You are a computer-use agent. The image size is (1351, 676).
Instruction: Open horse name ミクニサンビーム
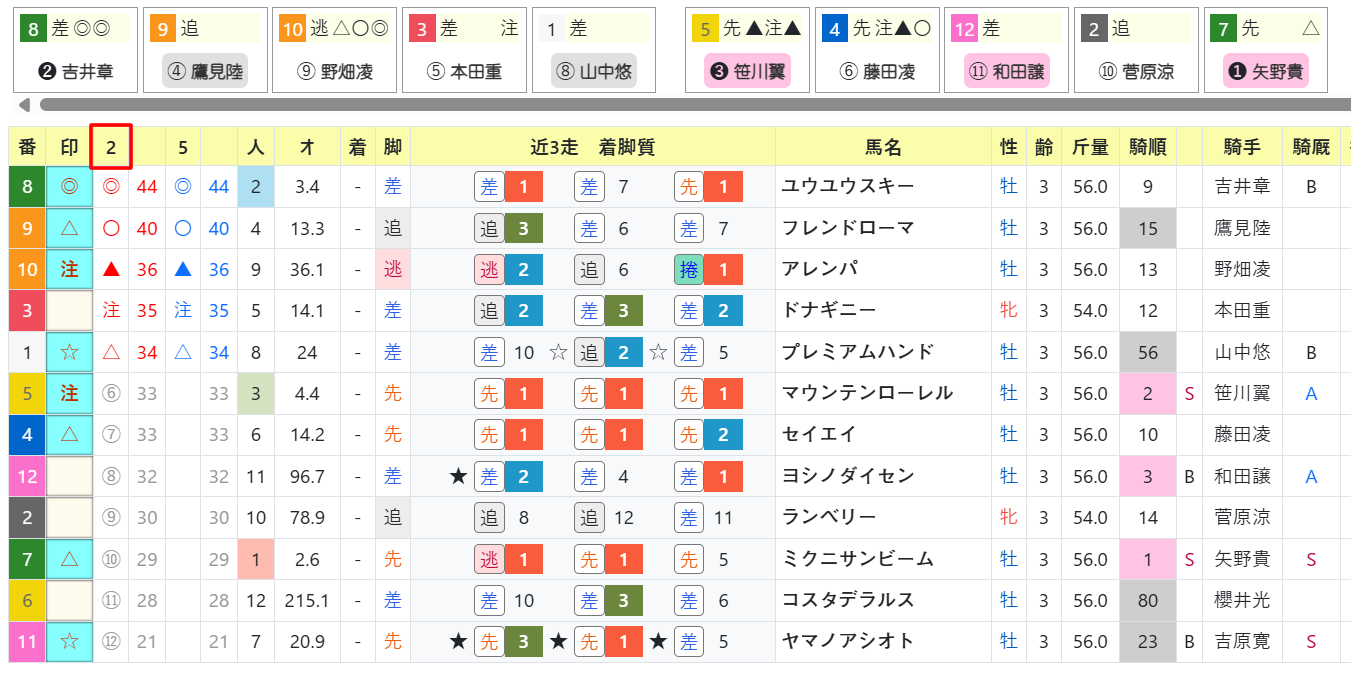click(x=858, y=559)
